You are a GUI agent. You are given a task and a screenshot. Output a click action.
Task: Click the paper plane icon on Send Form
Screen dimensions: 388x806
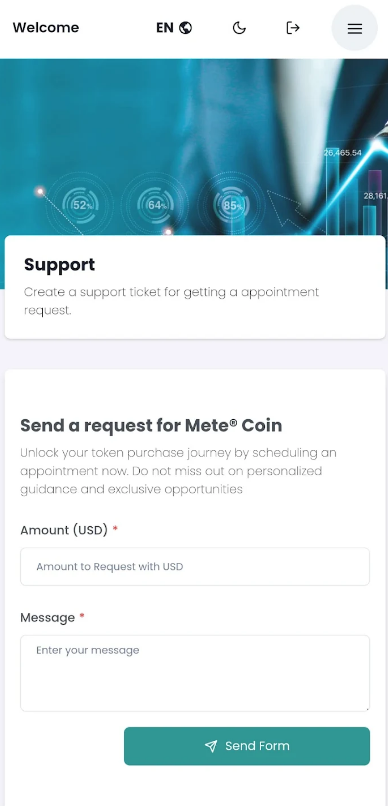pyautogui.click(x=211, y=746)
